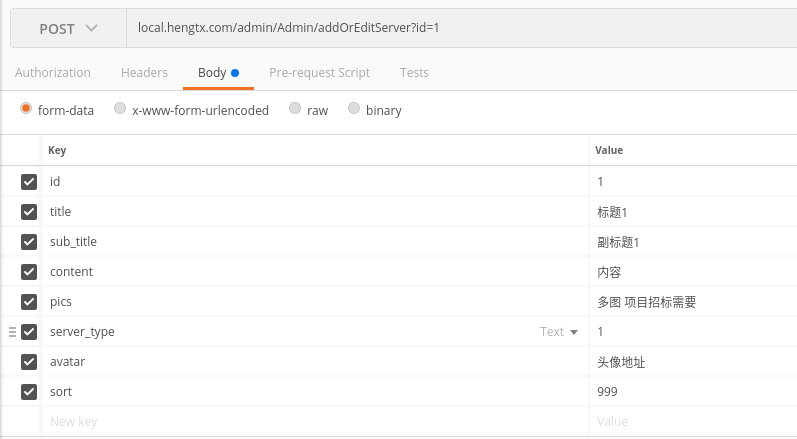Click the sort key field
Viewport: 797px width, 439px height.
315,391
